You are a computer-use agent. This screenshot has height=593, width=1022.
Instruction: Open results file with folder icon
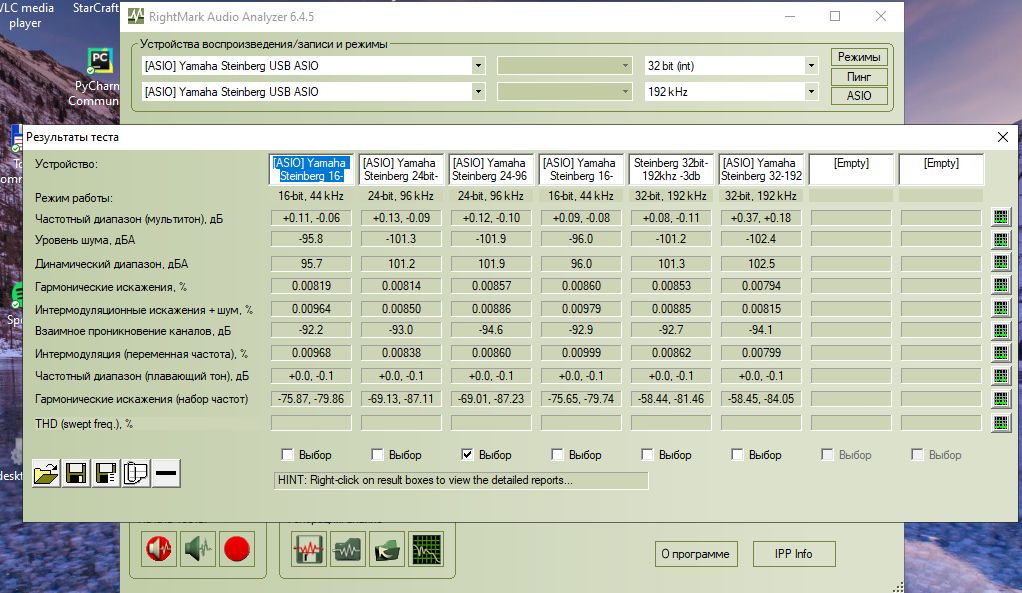click(x=46, y=473)
